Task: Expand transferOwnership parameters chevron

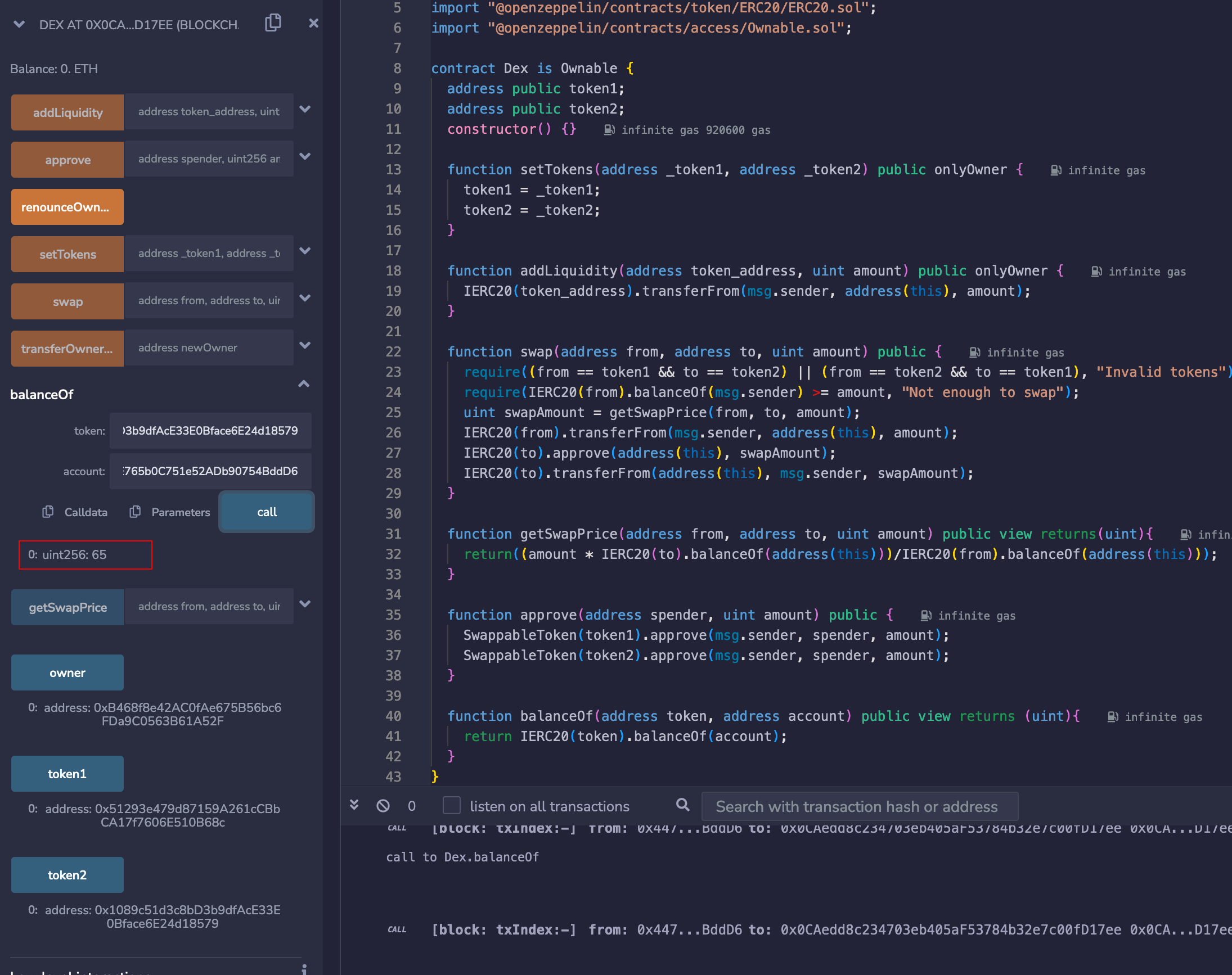Action: (x=305, y=345)
